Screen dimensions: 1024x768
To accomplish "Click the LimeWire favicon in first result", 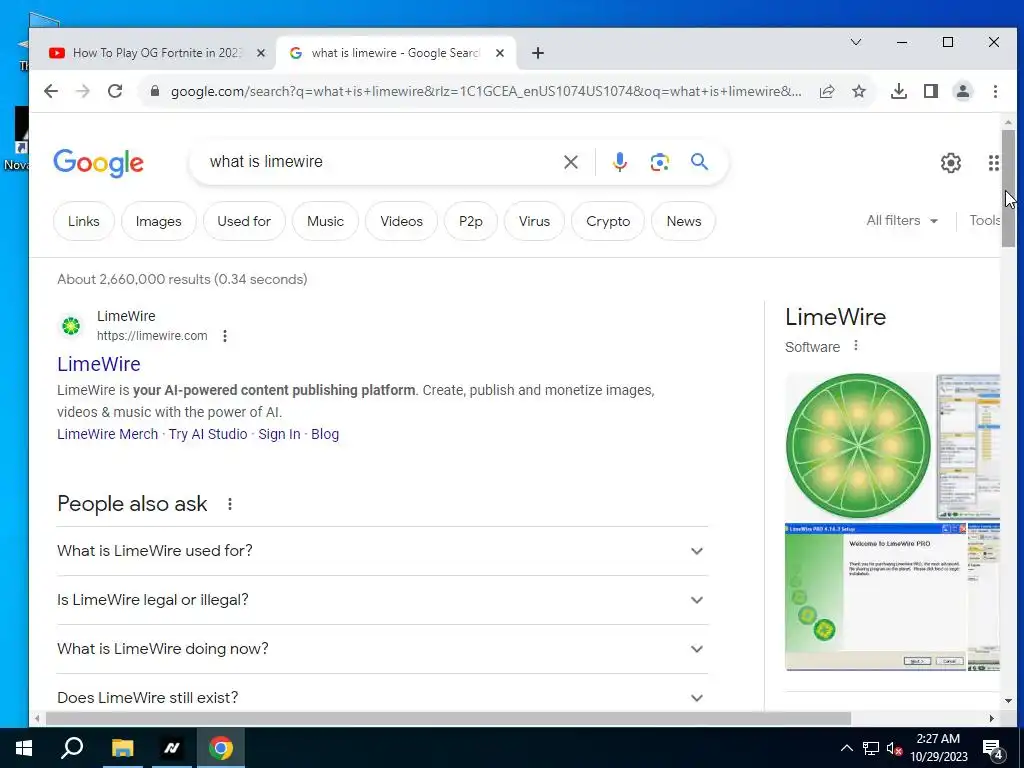I will (71, 325).
